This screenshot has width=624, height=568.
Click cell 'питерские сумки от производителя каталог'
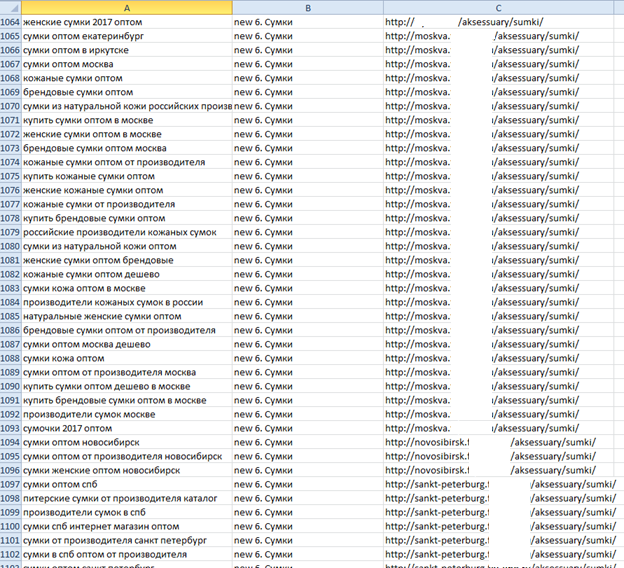point(127,498)
